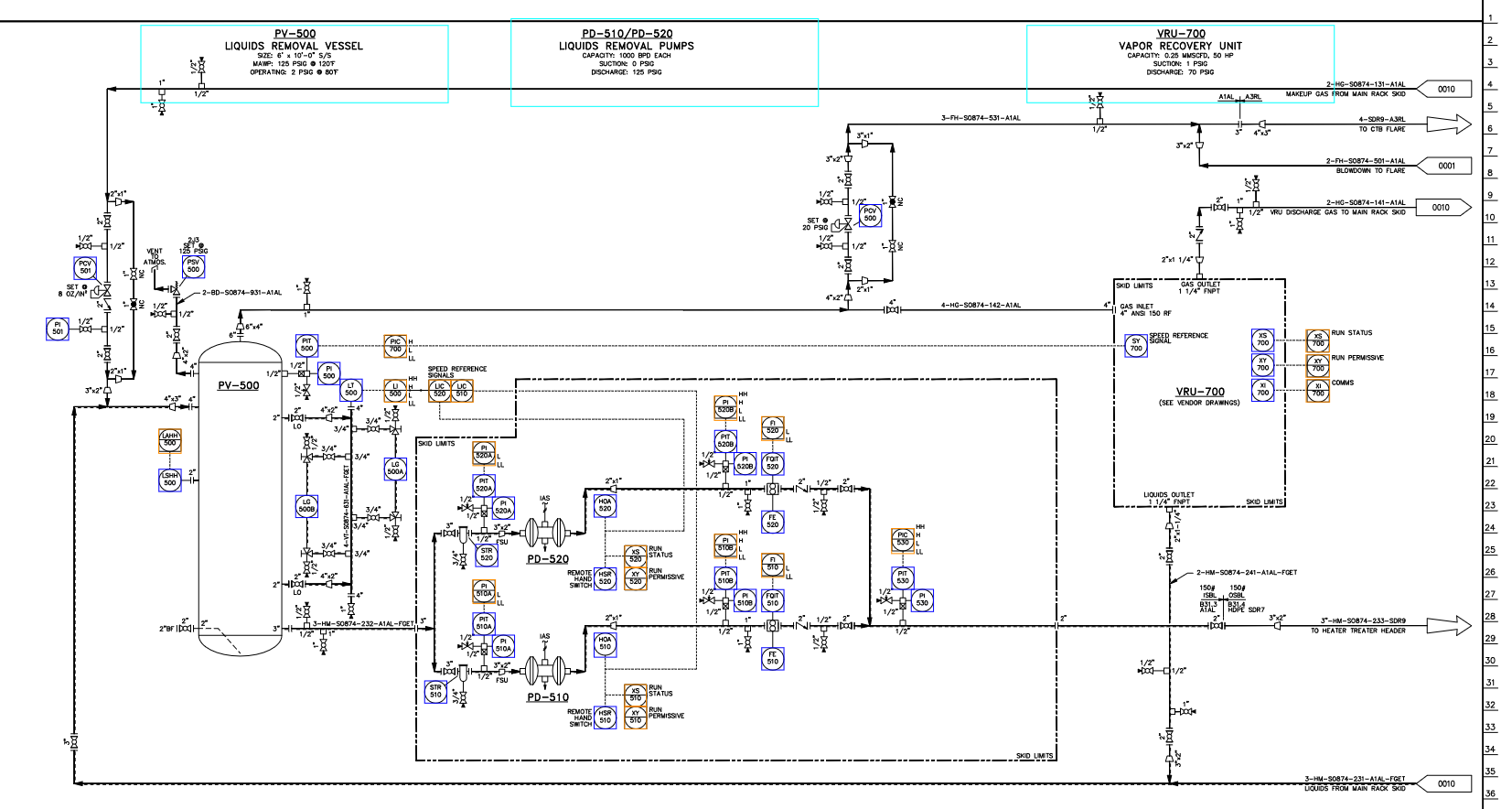Screen dimensions: 1512x809
Task: Click the PD-510 pump label
Action: pyautogui.click(x=548, y=697)
